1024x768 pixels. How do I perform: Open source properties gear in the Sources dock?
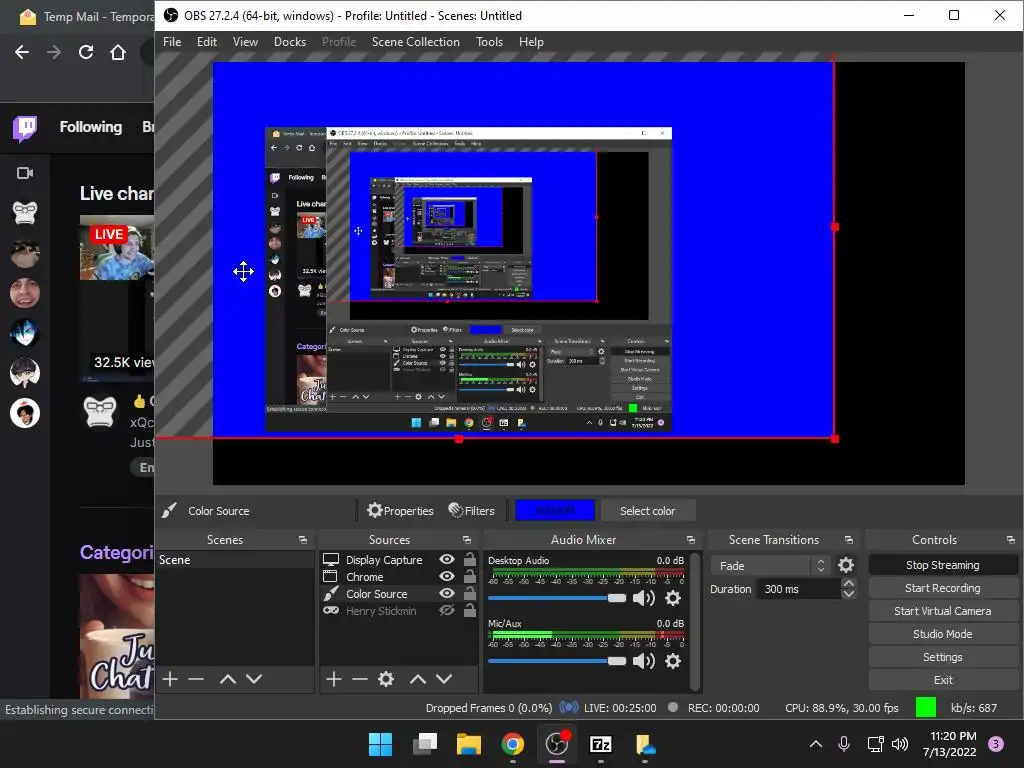coord(386,679)
